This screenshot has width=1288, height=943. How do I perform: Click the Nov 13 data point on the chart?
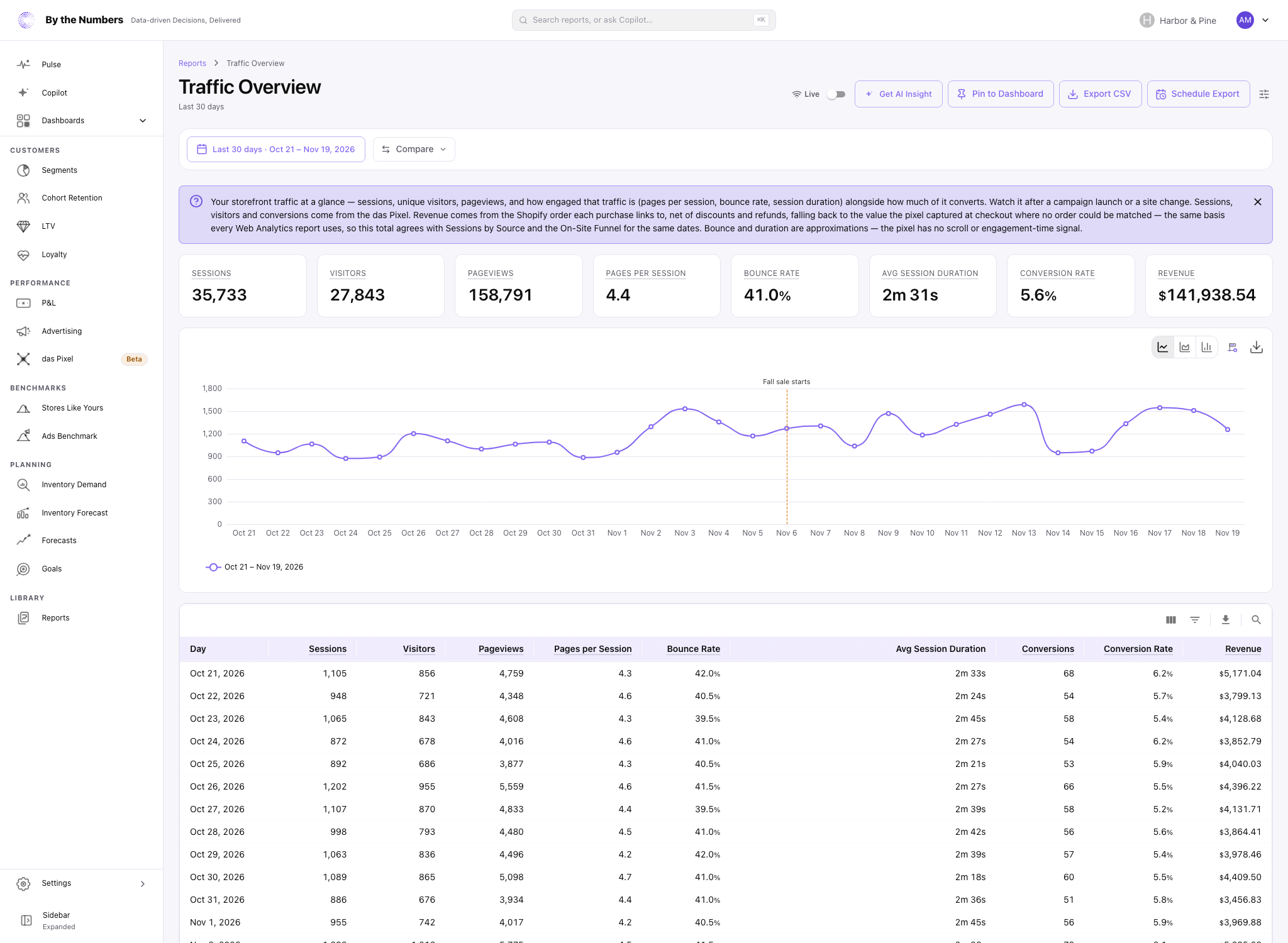click(1024, 405)
